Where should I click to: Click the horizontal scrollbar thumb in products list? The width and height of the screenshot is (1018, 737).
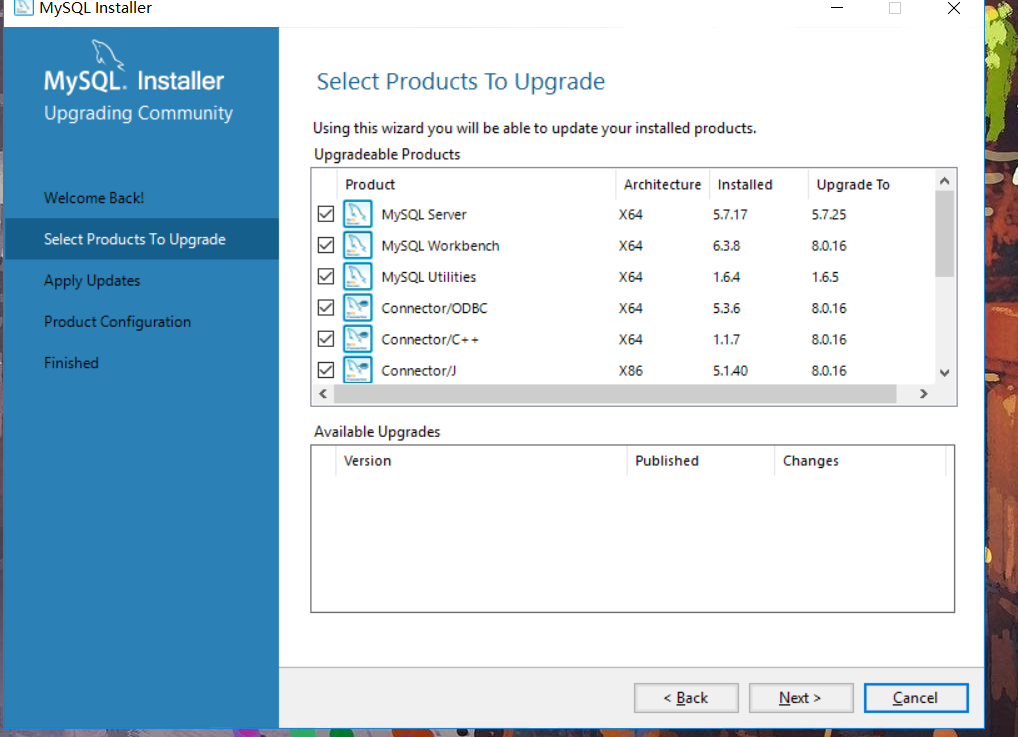tap(615, 393)
